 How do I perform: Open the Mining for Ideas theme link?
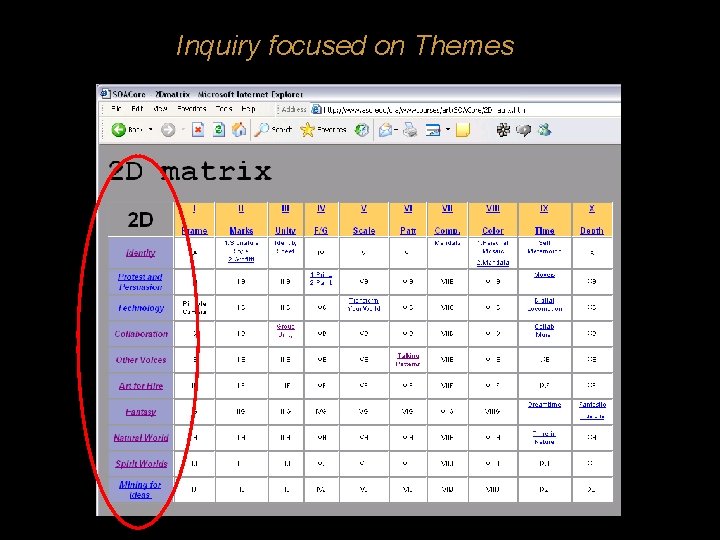pos(140,489)
